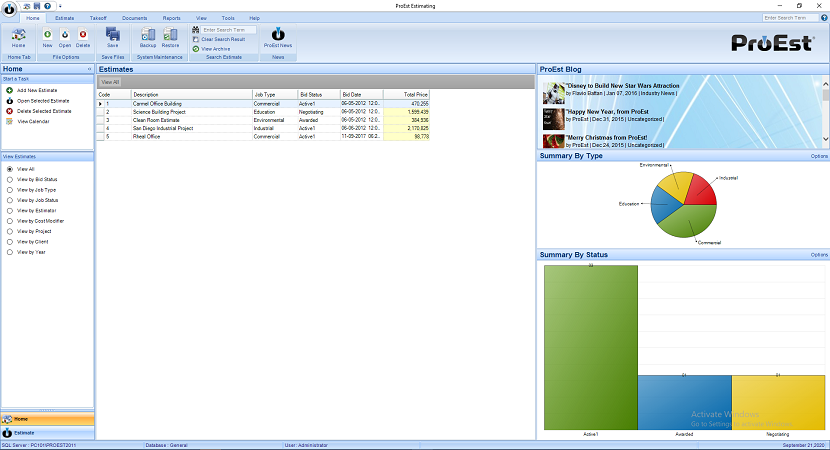Switch to the Estimate ribbon tab

click(x=65, y=18)
